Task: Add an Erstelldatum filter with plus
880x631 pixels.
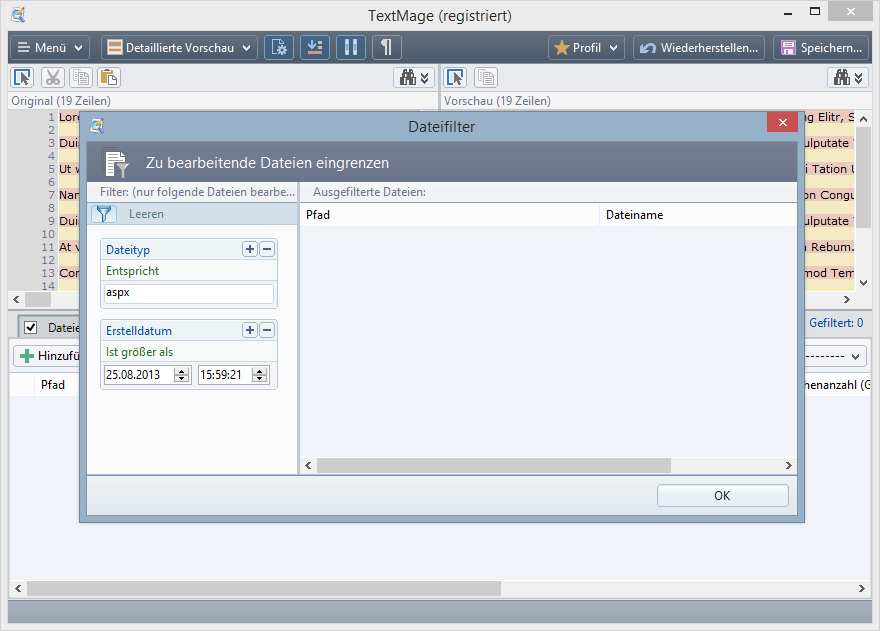Action: [250, 330]
